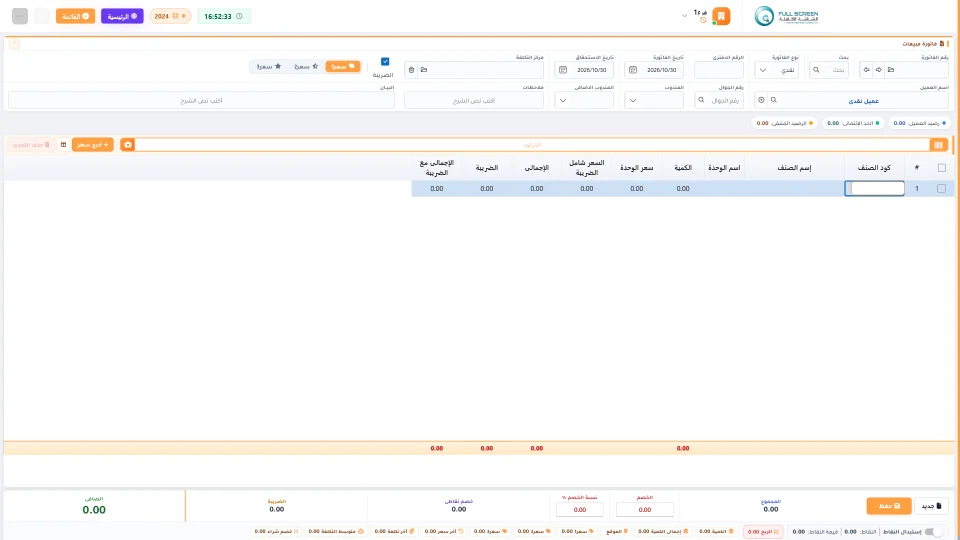Uncheck the الضريبة tax checkbox

(x=385, y=61)
